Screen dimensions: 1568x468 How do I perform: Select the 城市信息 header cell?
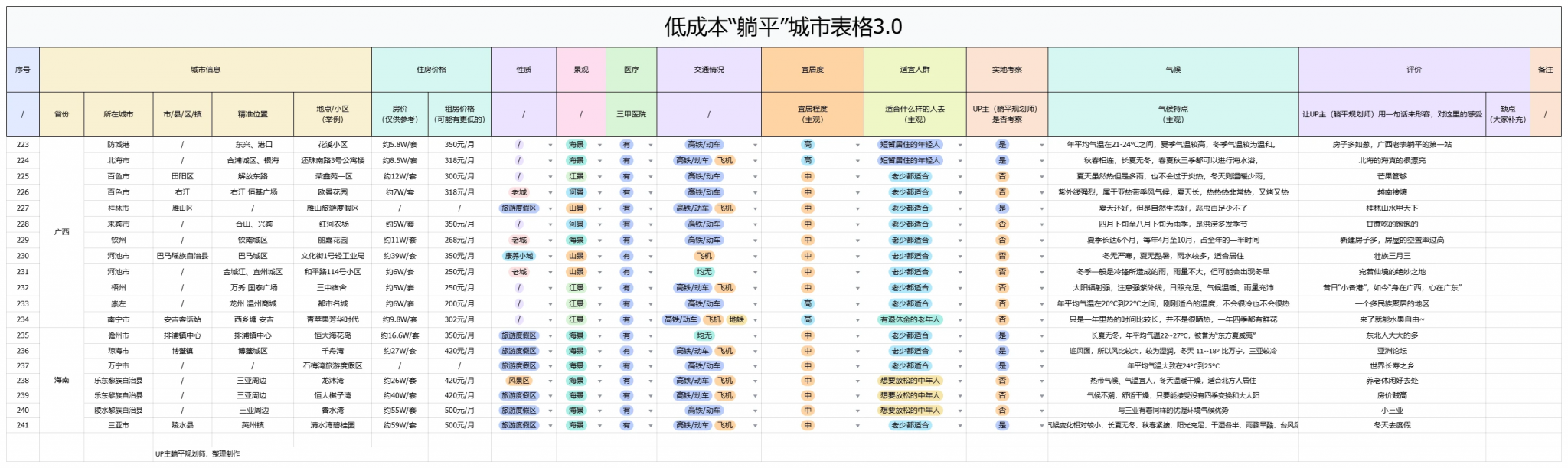click(205, 70)
